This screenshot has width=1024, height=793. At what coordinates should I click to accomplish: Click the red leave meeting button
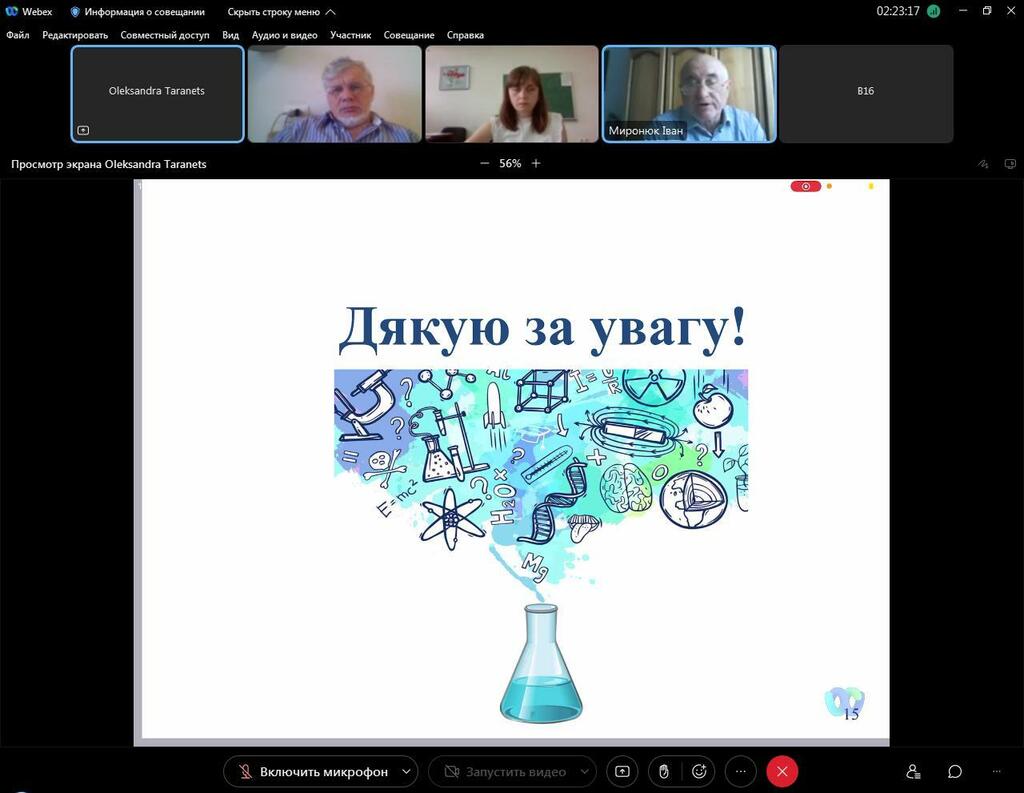782,771
